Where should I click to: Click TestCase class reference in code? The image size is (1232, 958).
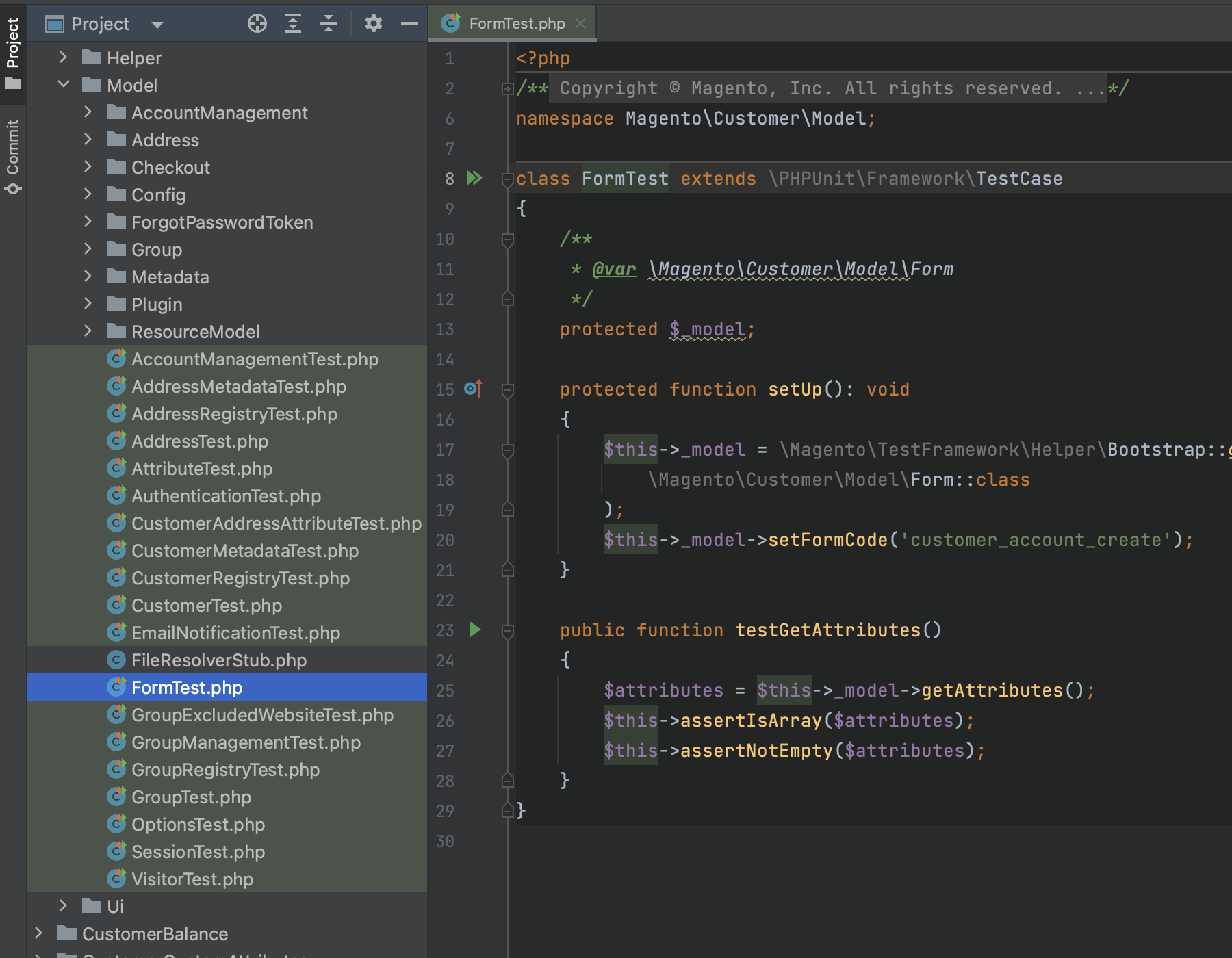coord(1019,179)
